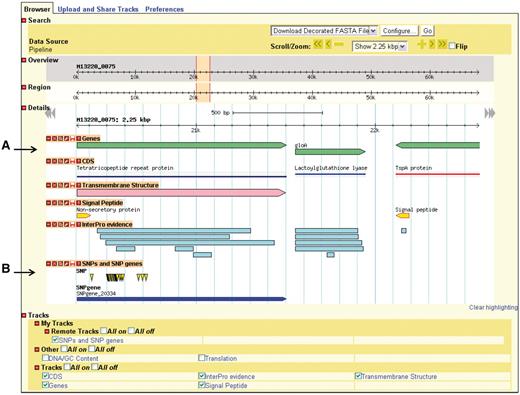Image resolution: width=520 pixels, height=395 pixels.
Task: Collapse the main Tracks section
Action: coord(24,315)
